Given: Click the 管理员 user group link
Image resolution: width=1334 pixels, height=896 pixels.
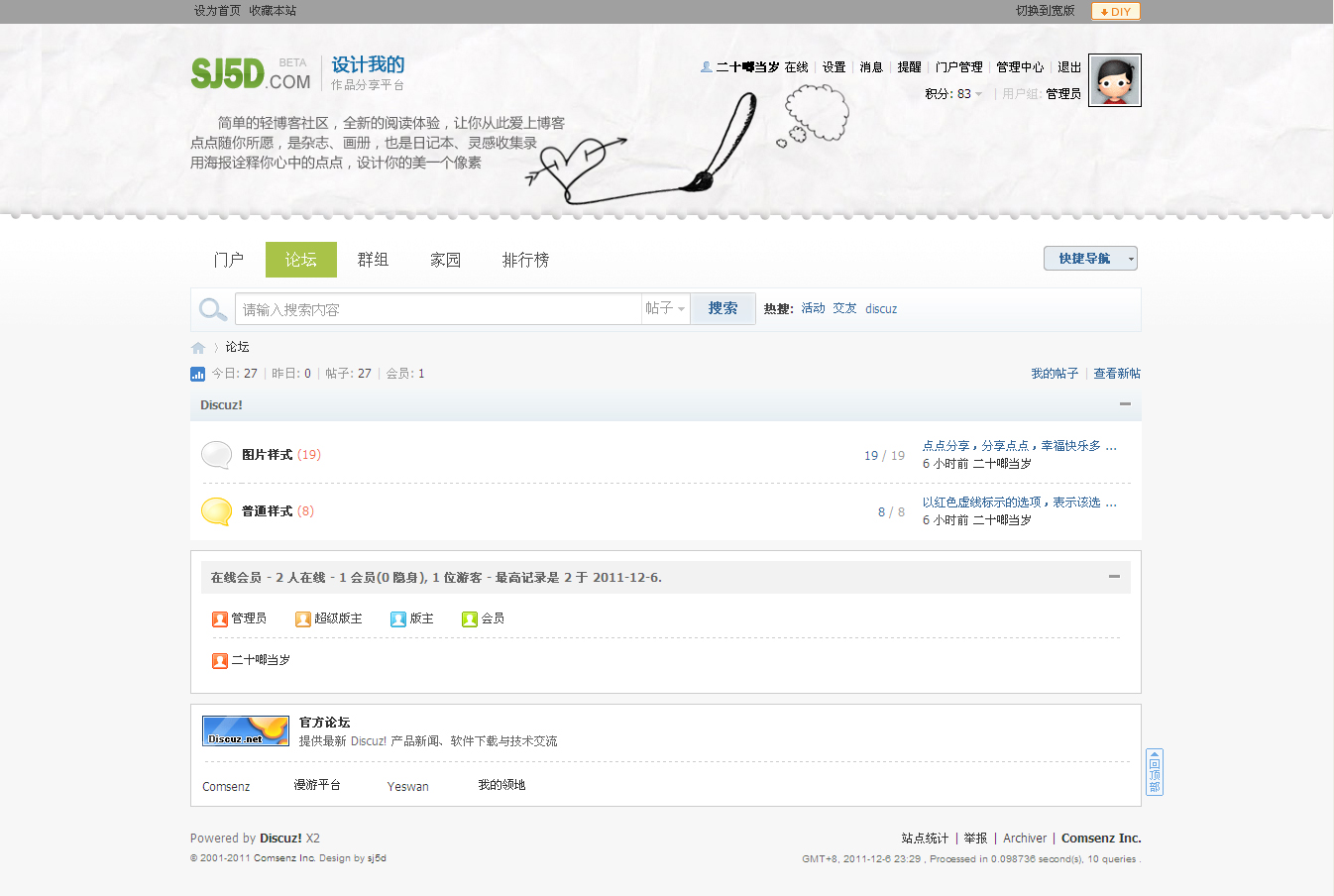Looking at the screenshot, I should (1063, 94).
